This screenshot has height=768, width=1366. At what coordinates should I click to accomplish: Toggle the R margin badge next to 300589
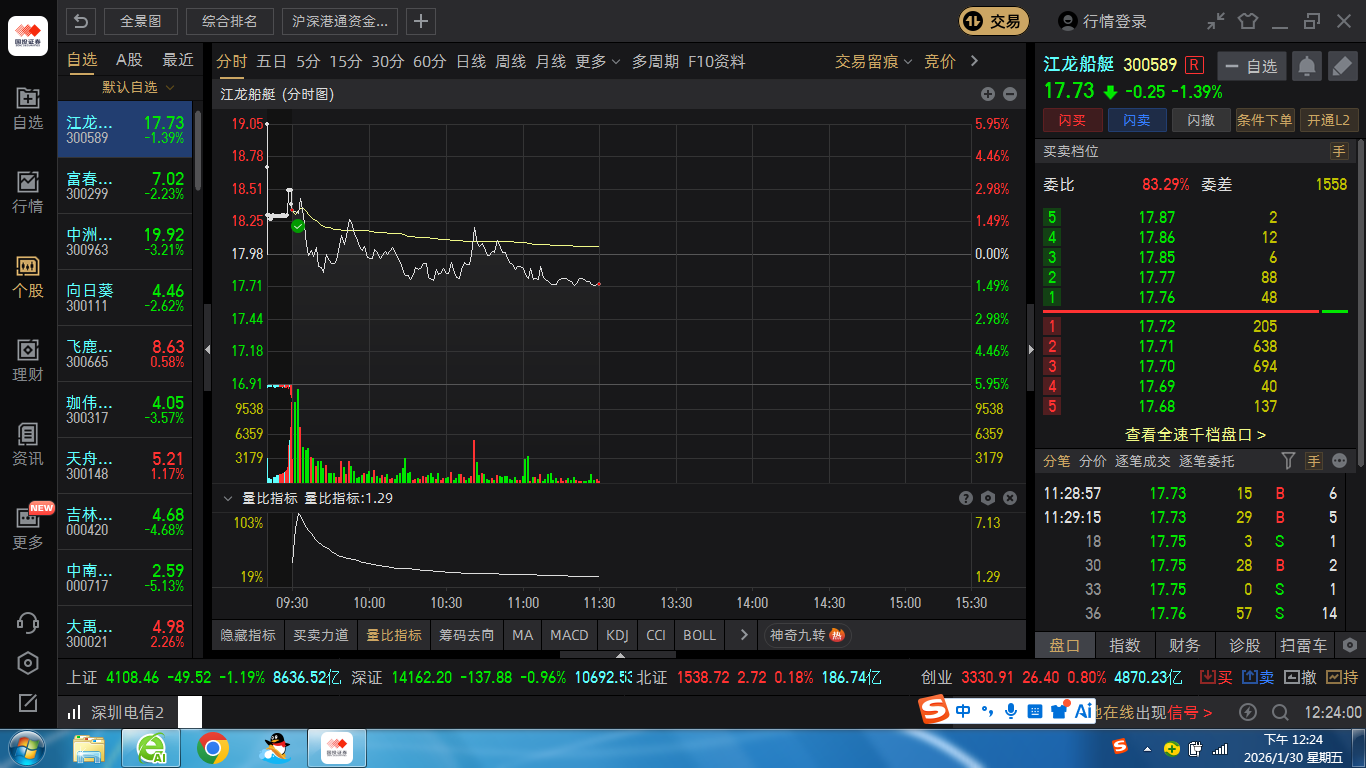[1195, 65]
